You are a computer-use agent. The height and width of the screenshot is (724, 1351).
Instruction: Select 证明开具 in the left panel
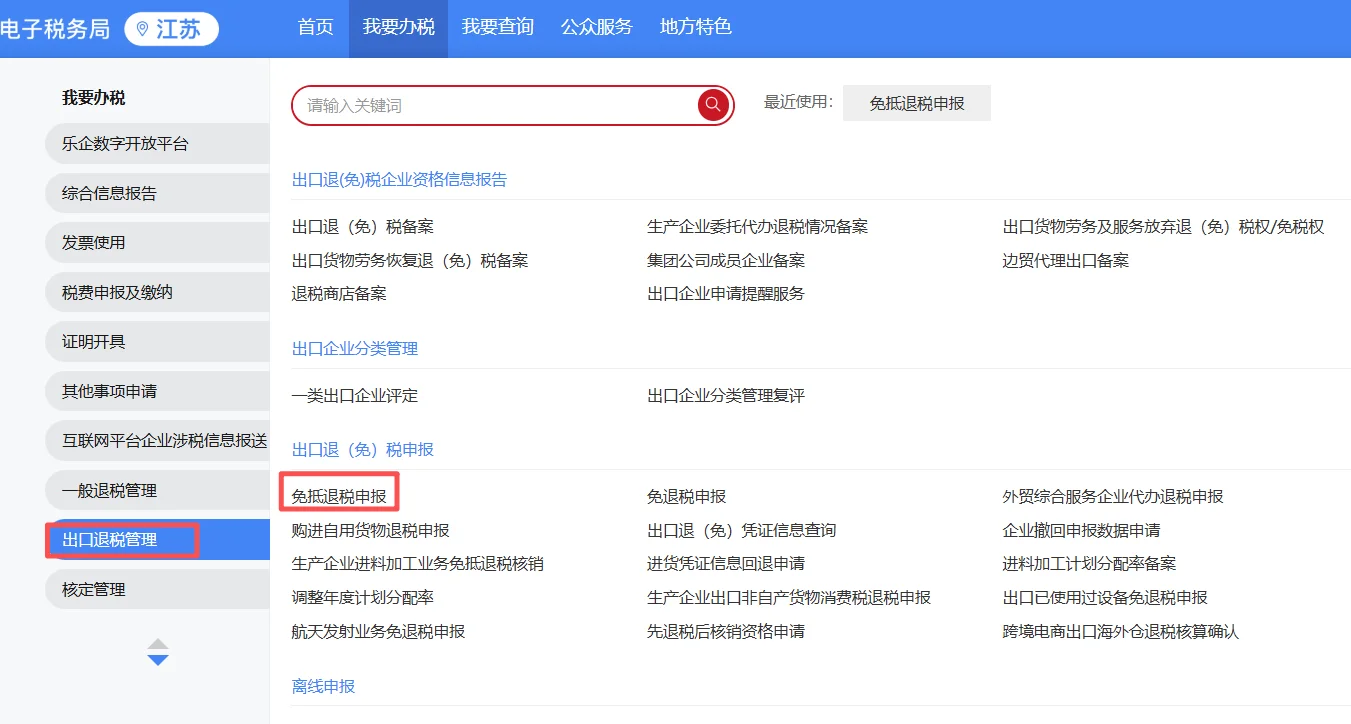pos(100,341)
